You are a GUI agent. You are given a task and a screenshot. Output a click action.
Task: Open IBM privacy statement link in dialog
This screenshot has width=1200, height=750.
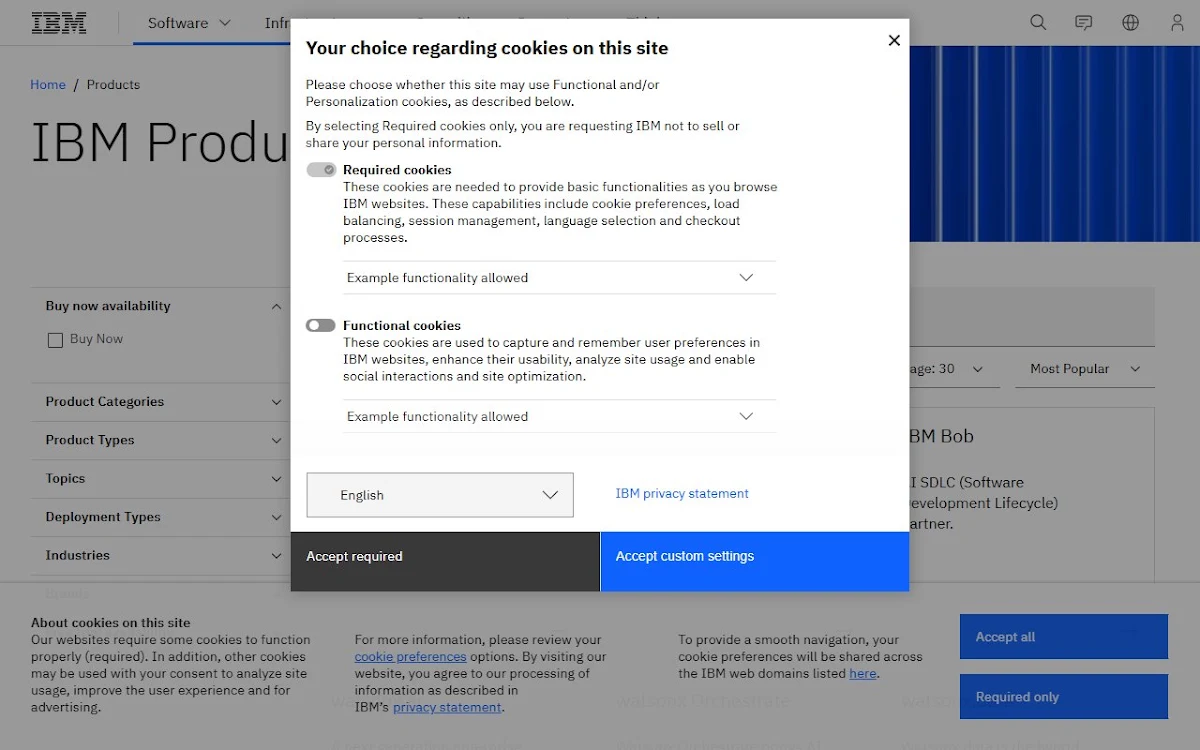click(682, 493)
